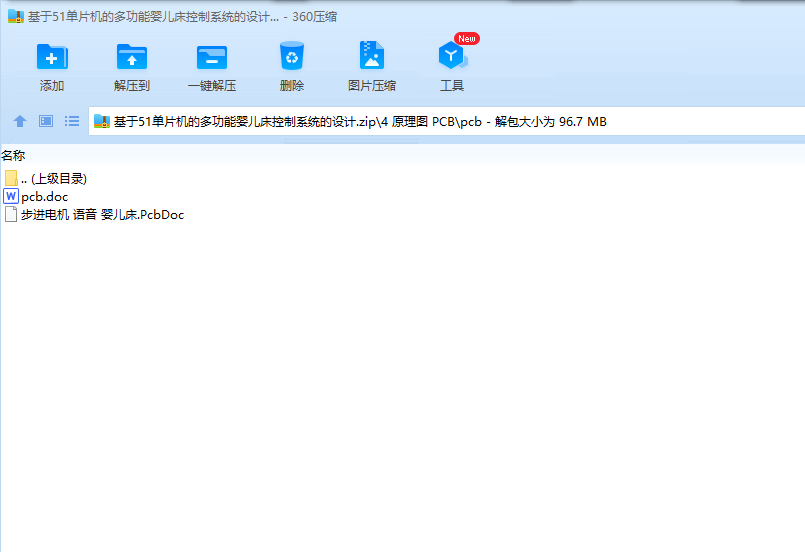
Task: Click the red New badge on 工具
Action: tap(467, 39)
